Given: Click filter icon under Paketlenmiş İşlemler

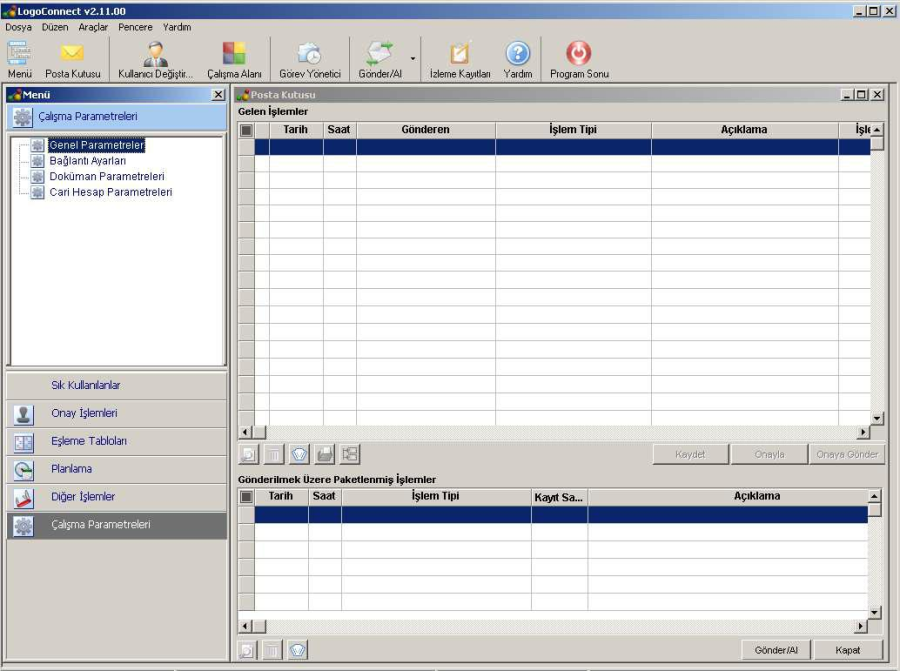Looking at the screenshot, I should point(298,650).
